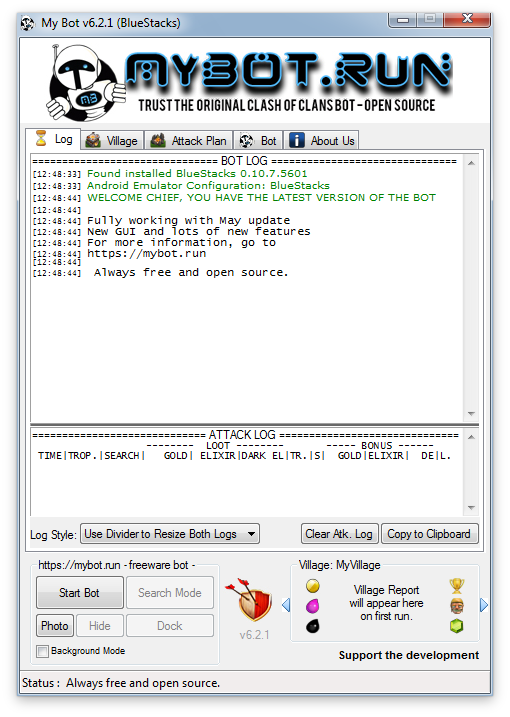Click the https://mybot.run line in log

pyautogui.click(x=147, y=253)
